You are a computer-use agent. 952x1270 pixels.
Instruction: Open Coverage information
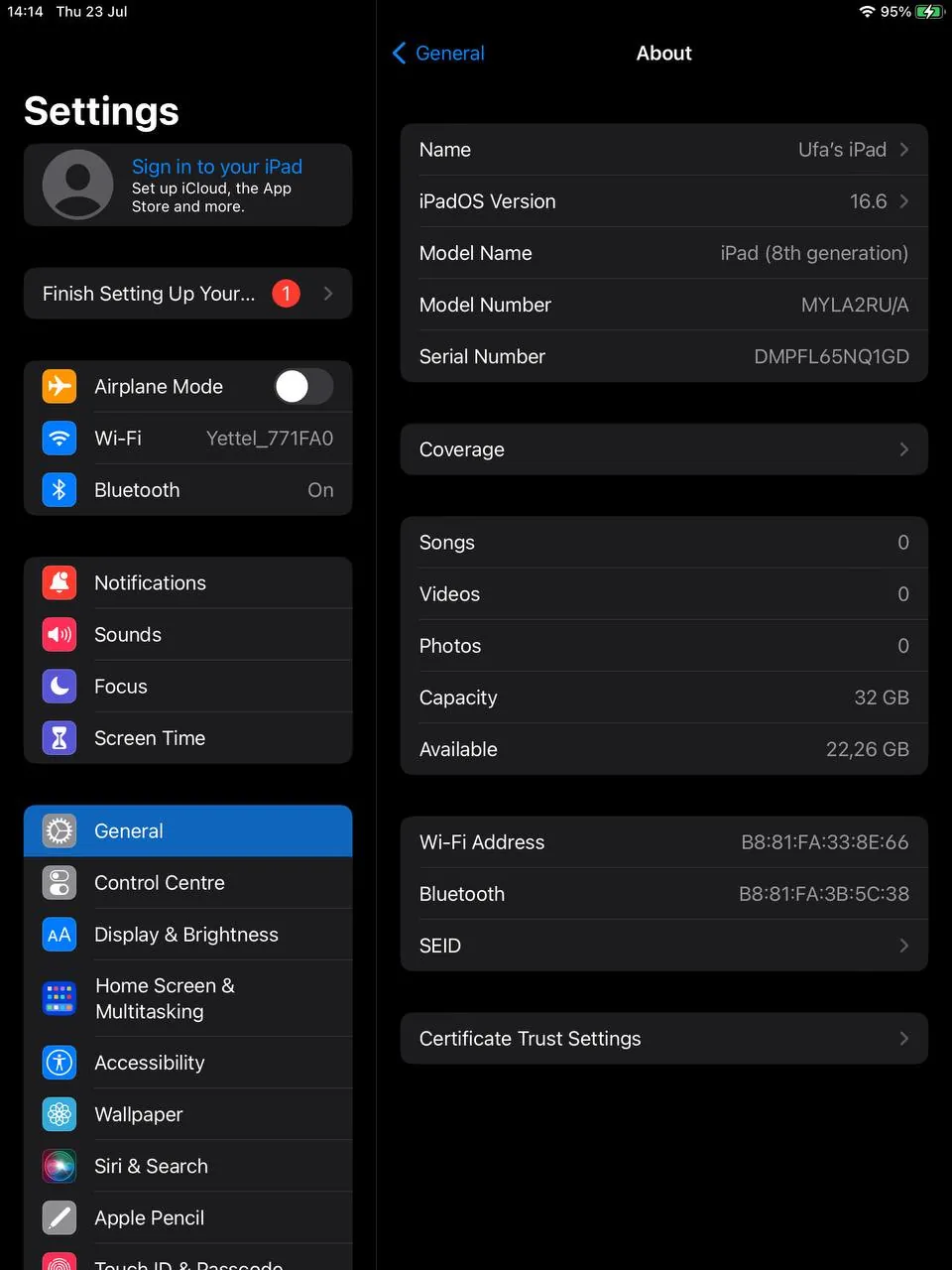click(664, 449)
